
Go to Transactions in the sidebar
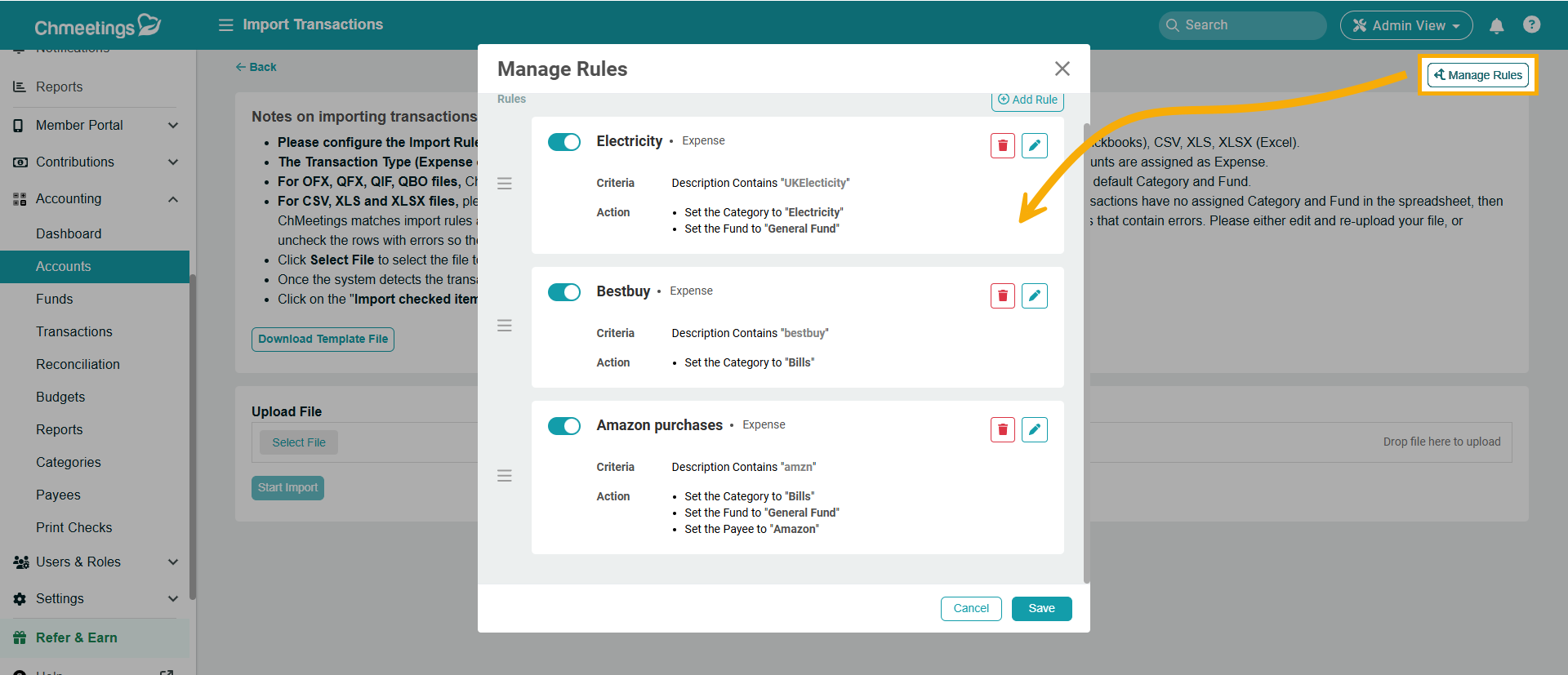click(74, 331)
